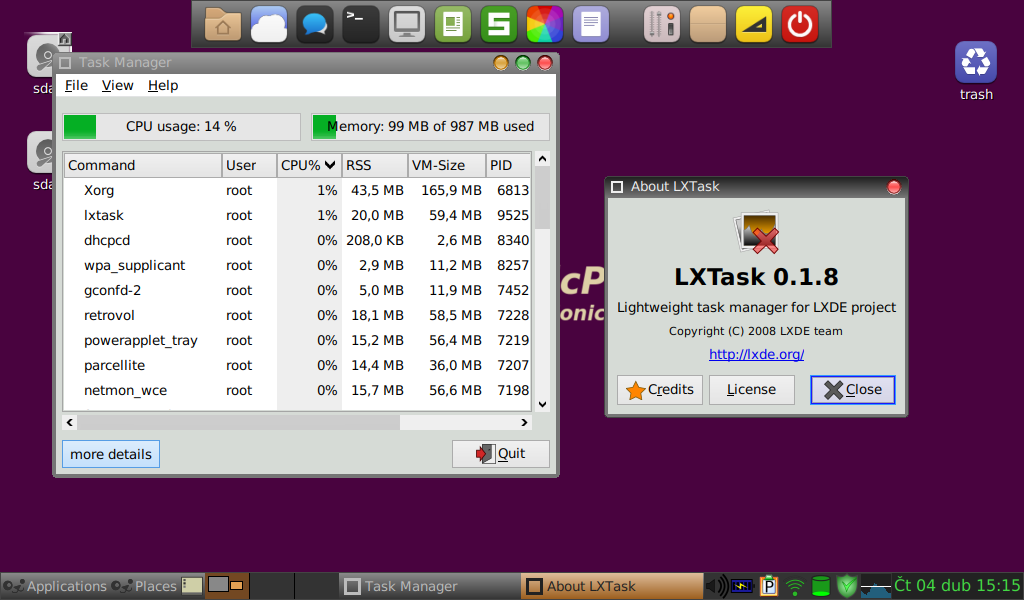Open the purple notes app in the dock
Screen dimensions: 1024x600
pyautogui.click(x=590, y=23)
